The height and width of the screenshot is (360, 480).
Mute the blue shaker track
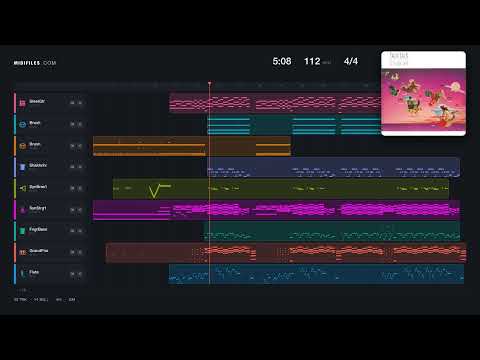click(72, 167)
